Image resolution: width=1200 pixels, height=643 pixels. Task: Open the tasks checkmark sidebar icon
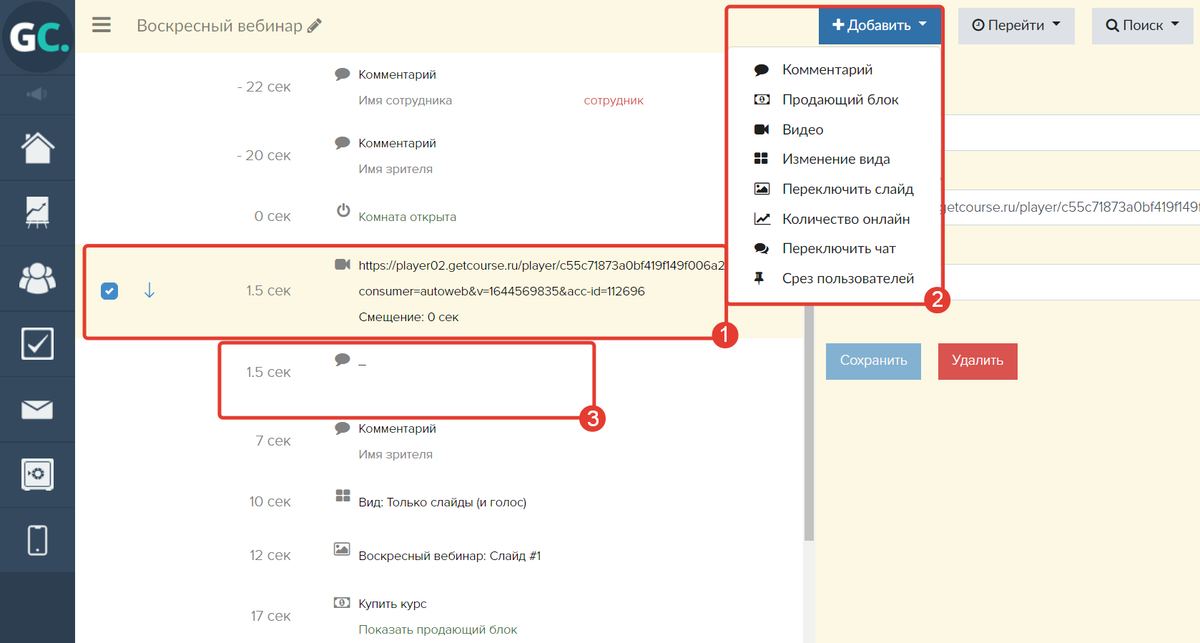(x=38, y=344)
